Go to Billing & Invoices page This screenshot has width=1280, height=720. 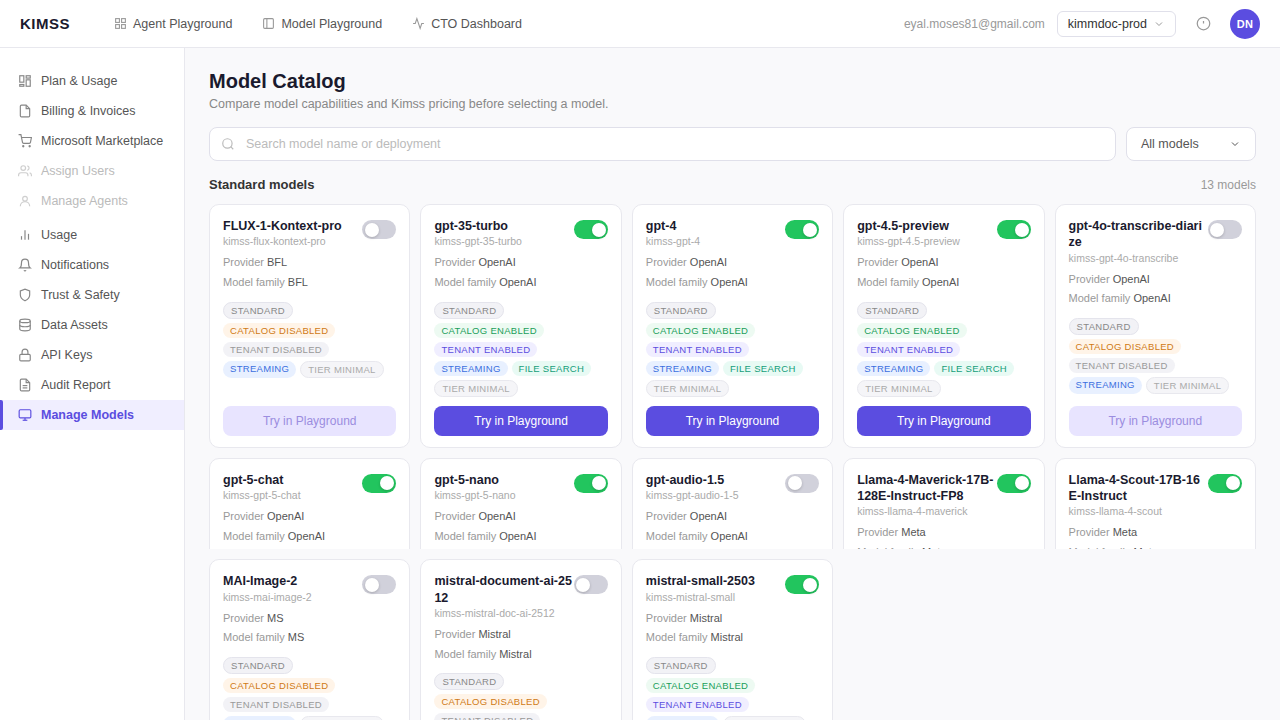point(92,111)
